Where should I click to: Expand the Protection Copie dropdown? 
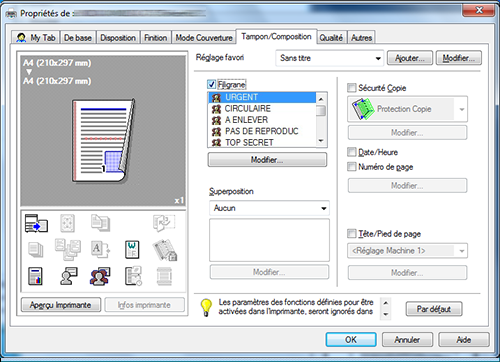(407, 109)
